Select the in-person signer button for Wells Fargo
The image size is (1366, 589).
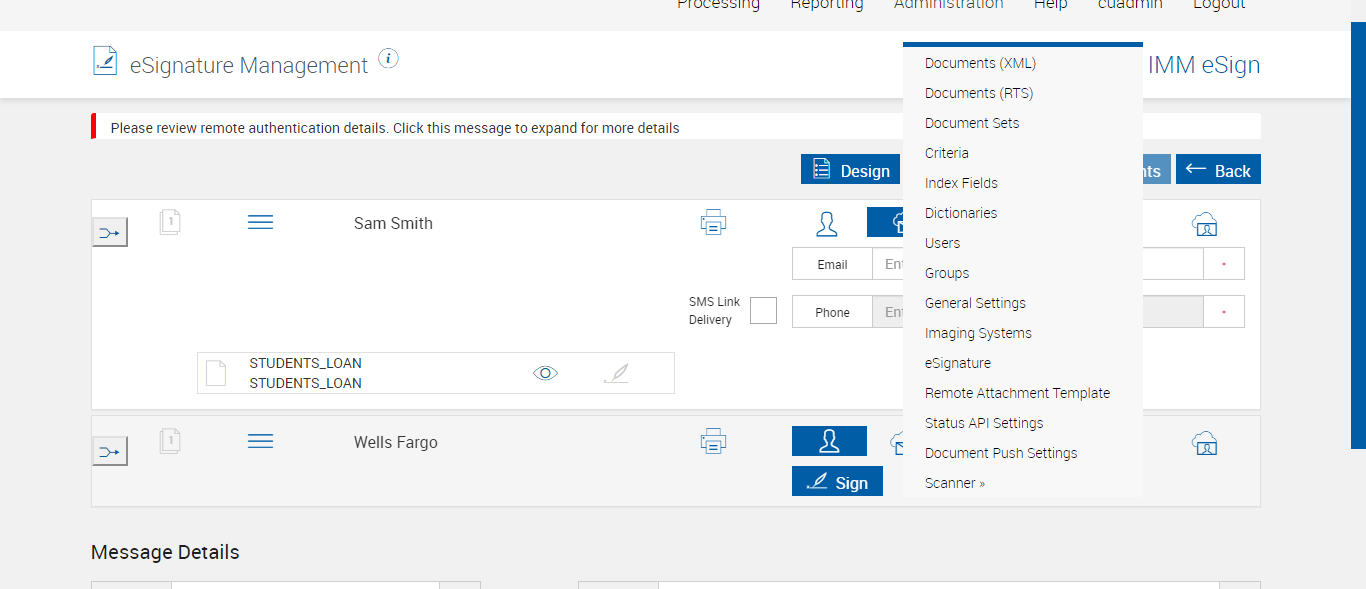click(x=829, y=441)
